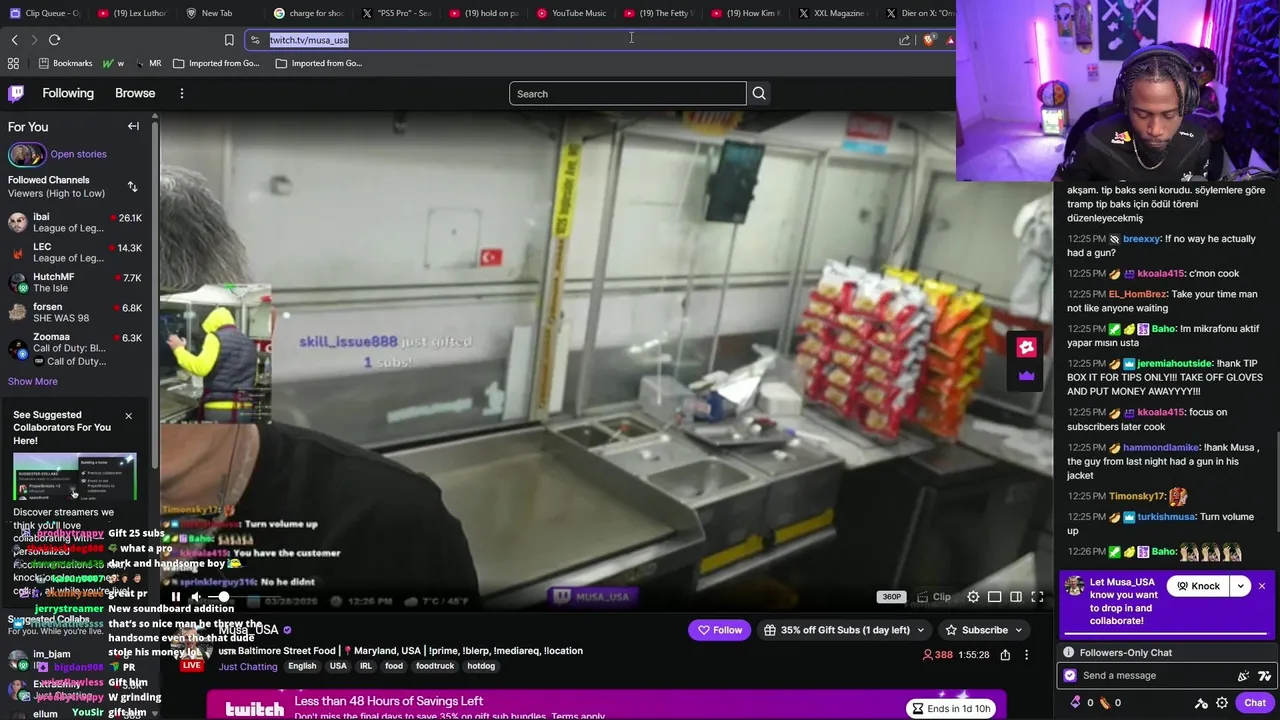Open stories avatar
Viewport: 1280px width, 720px height.
coord(27,154)
